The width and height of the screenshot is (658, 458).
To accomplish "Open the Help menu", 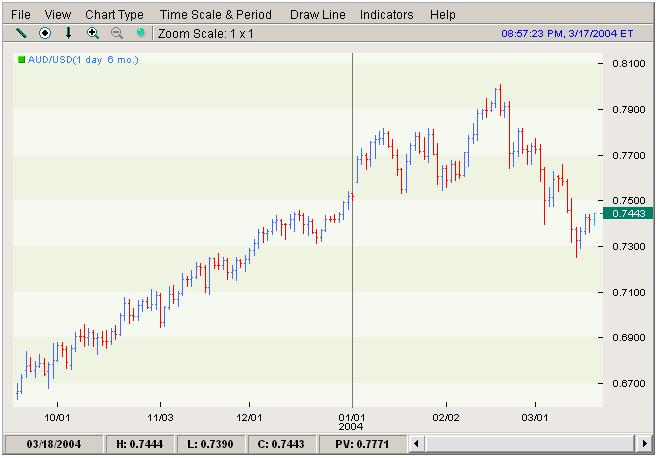I will click(442, 15).
